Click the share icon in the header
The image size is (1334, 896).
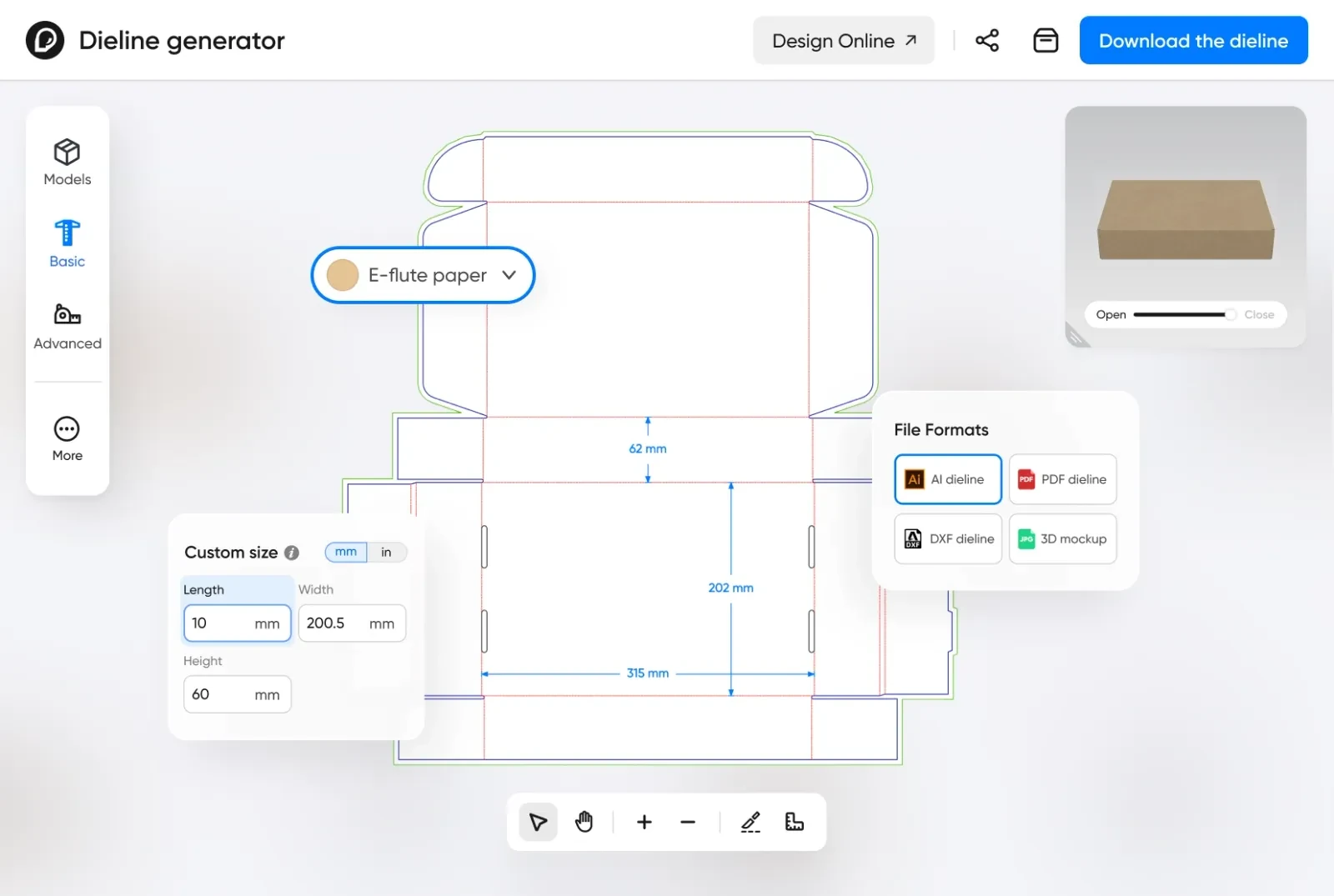[987, 39]
